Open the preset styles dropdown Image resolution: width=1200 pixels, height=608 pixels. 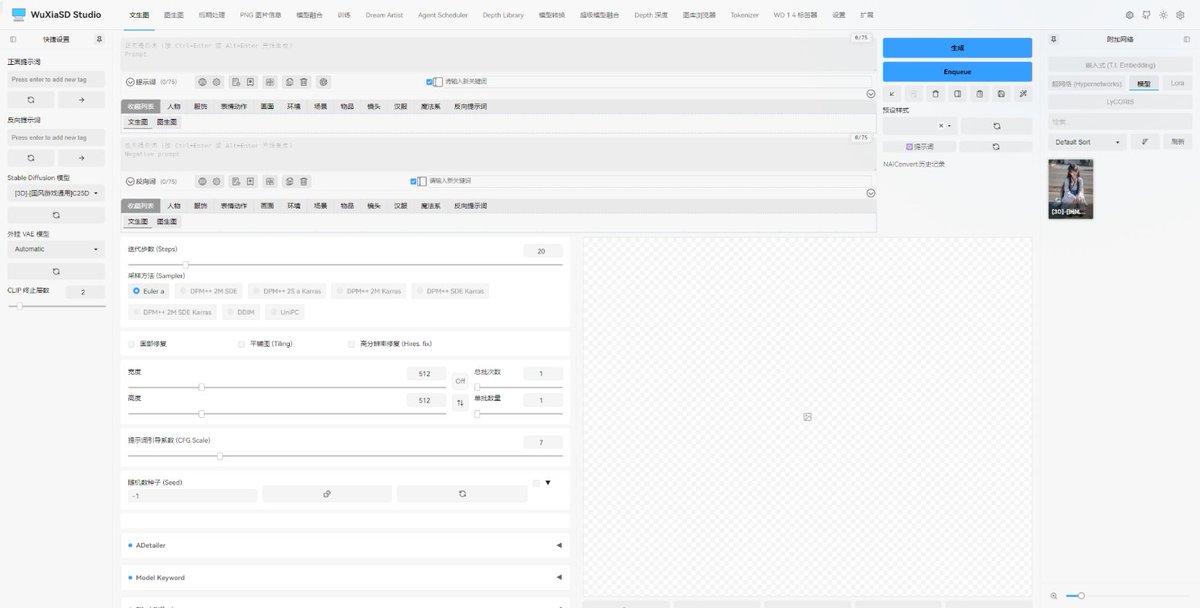[x=920, y=126]
